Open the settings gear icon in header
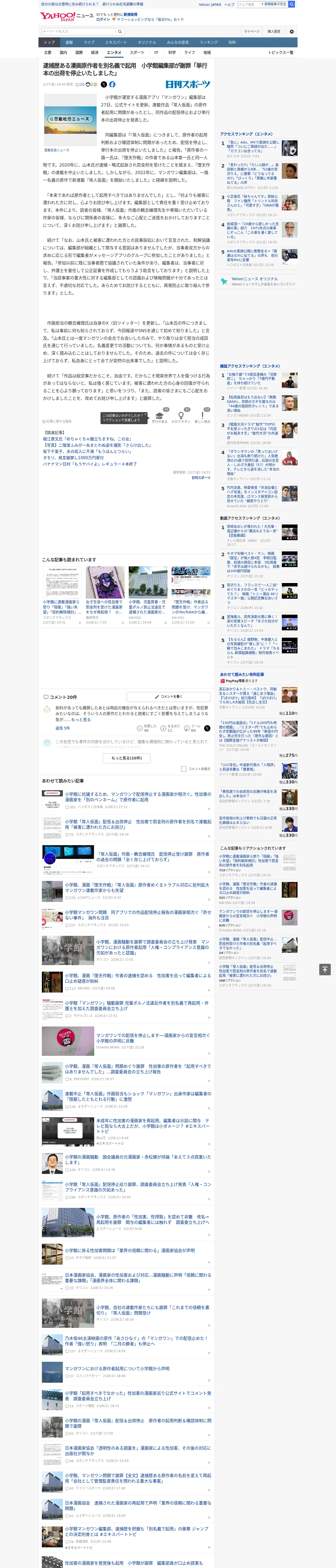Viewport: 336px width, 1568px height. (292, 32)
